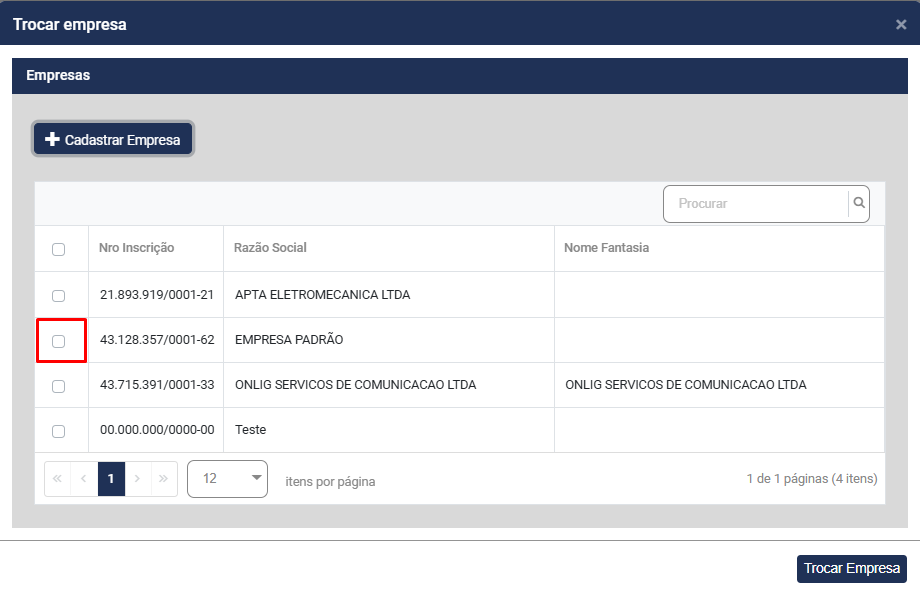The width and height of the screenshot is (920, 594).
Task: Click the 43.715.391/0001-33 registration cell
Action: (x=157, y=385)
